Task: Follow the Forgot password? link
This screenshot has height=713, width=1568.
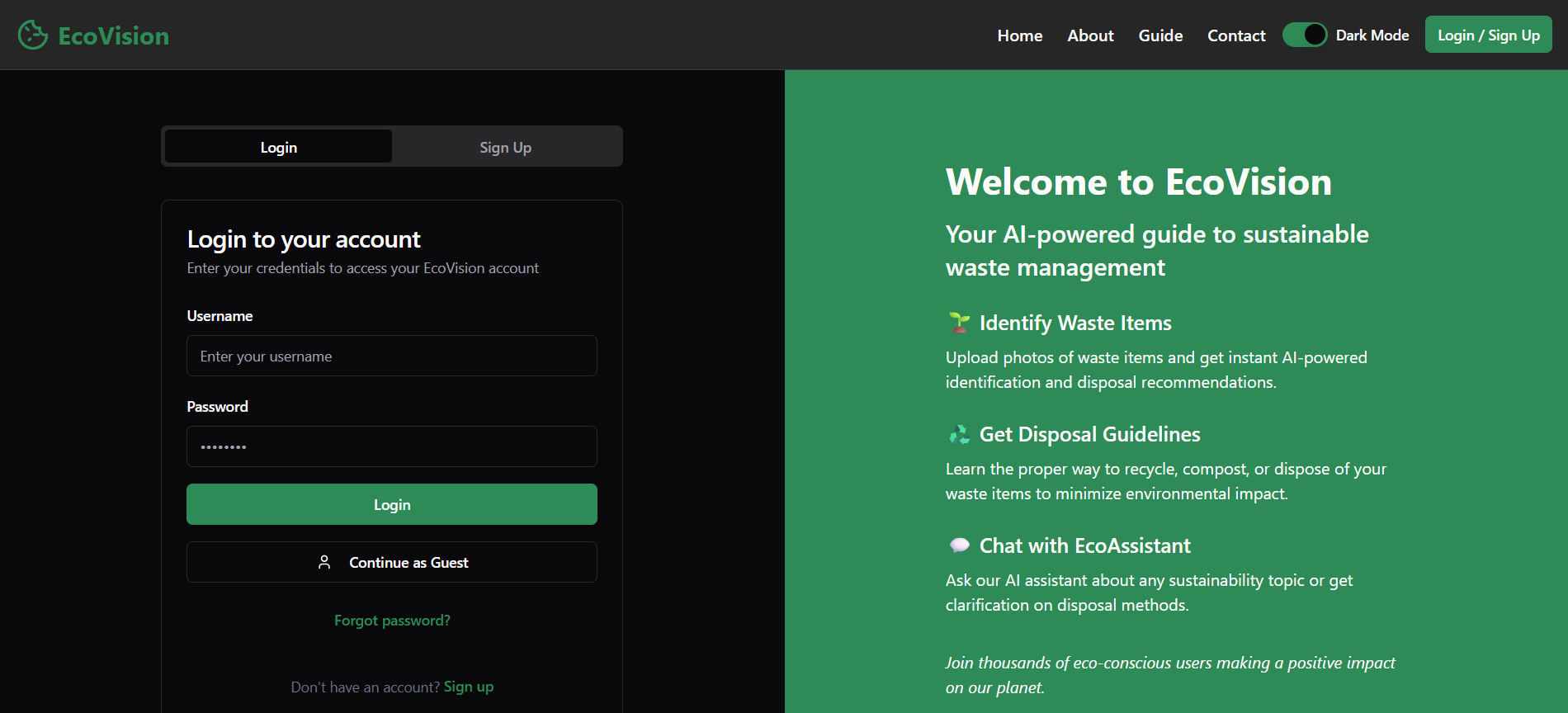Action: [392, 621]
